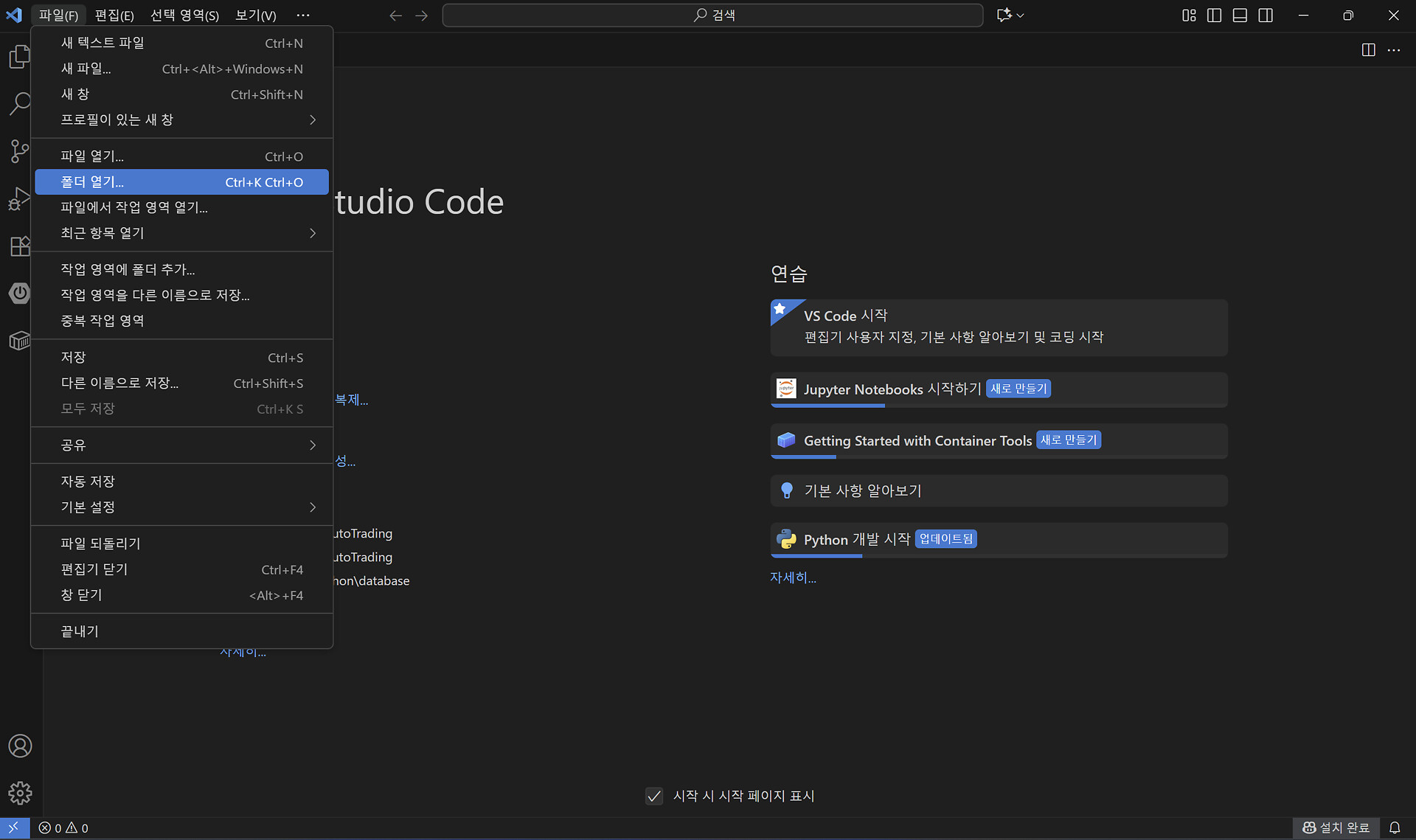The image size is (1416, 840).
Task: Open the Accounts profile icon
Action: 20,746
